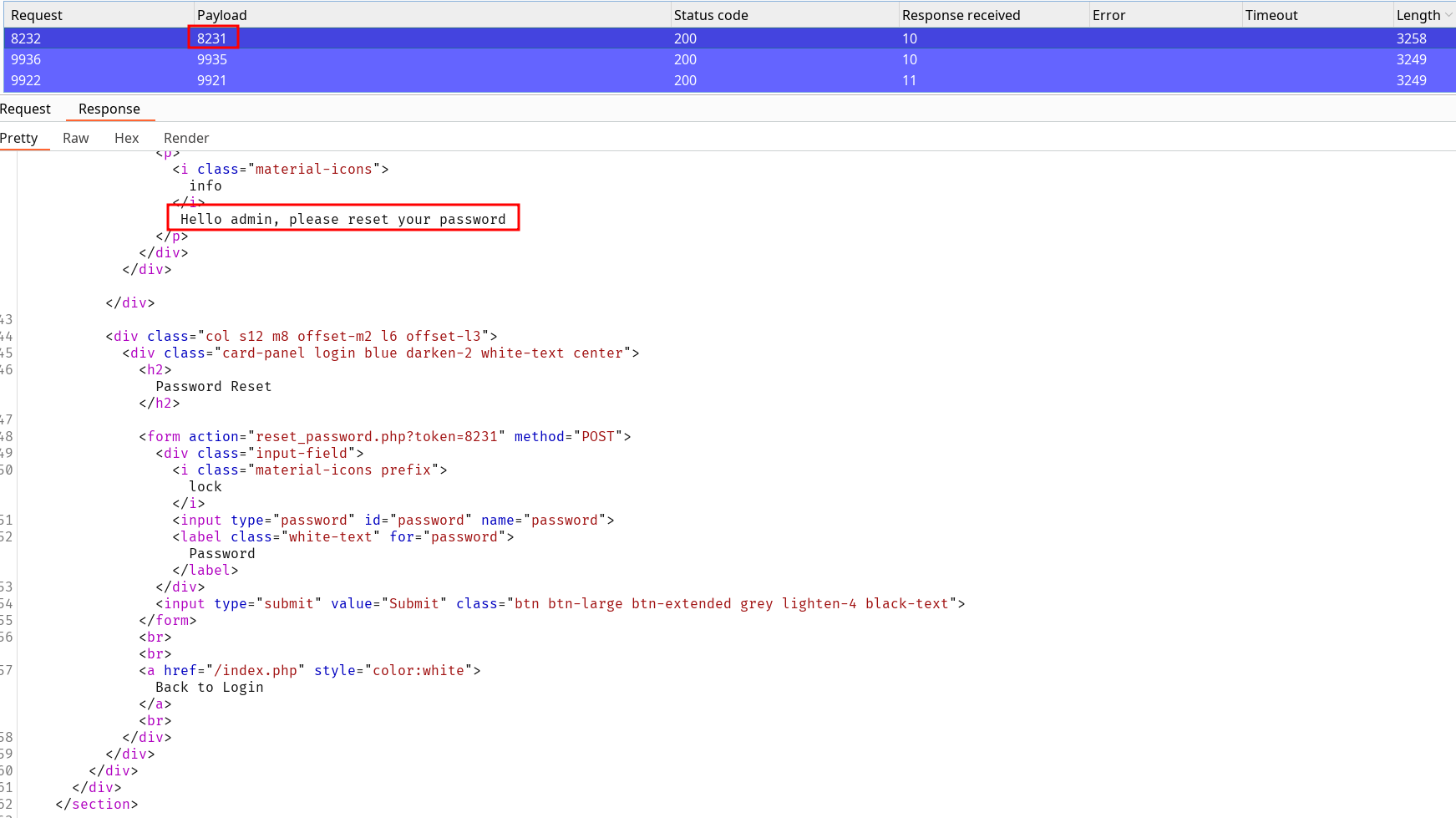
Task: Sort by Status code column header
Action: [711, 15]
